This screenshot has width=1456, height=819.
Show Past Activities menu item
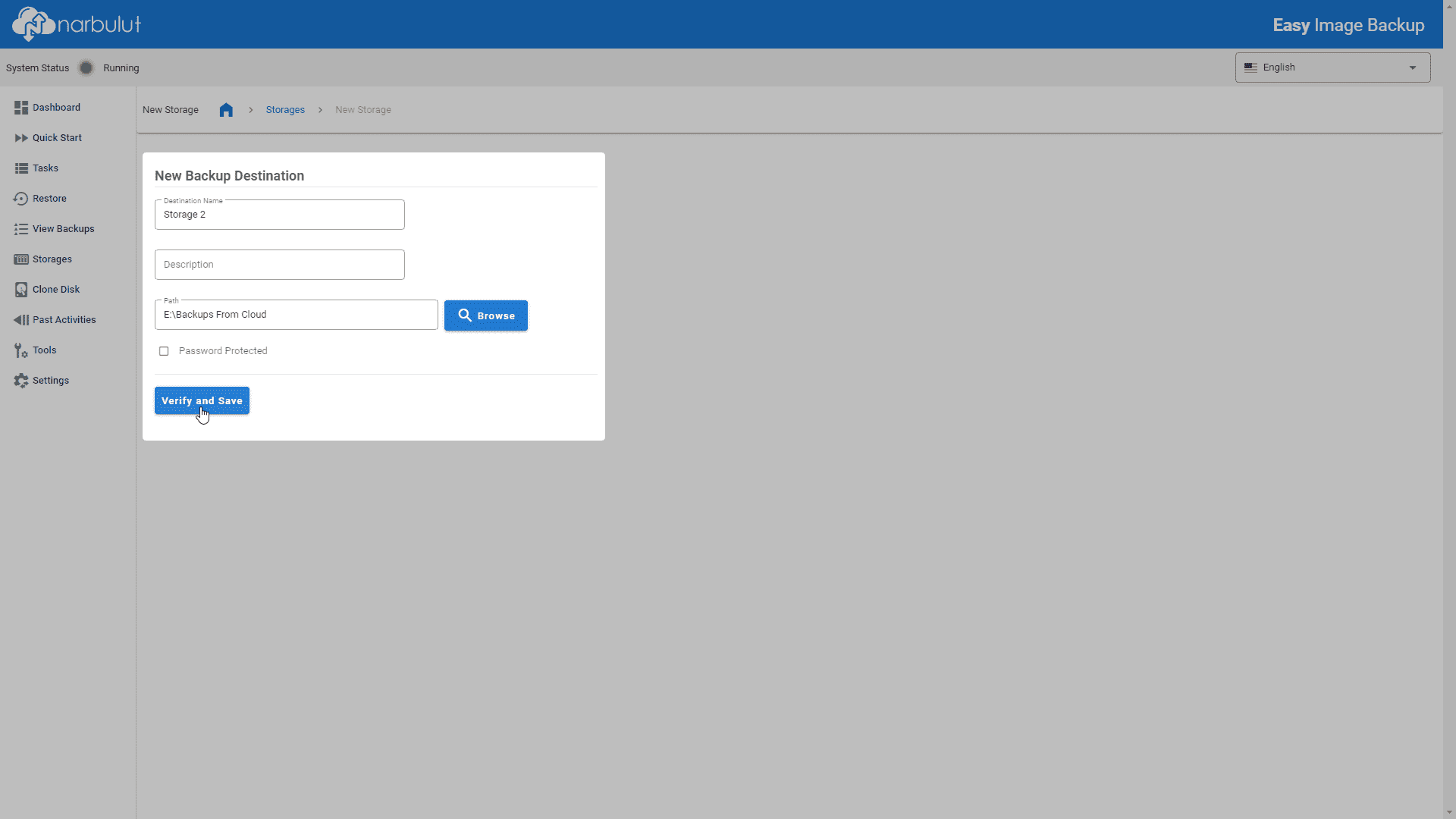point(64,320)
